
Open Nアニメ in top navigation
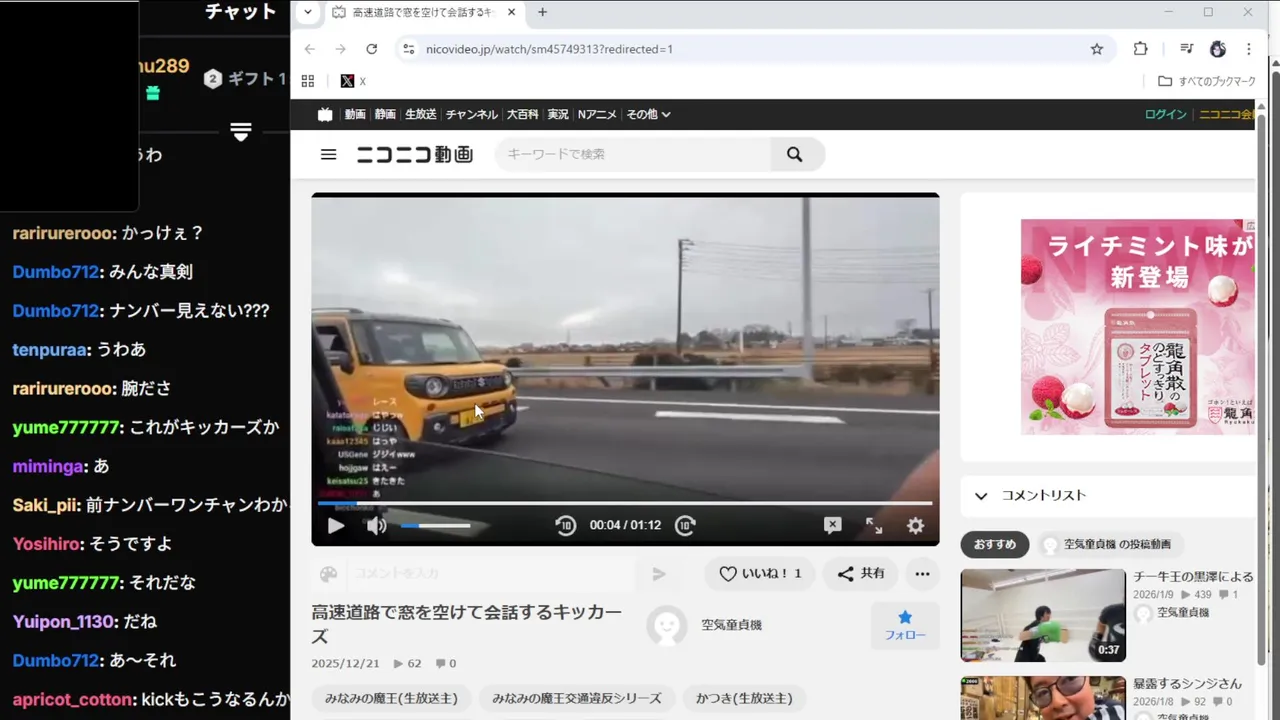pyautogui.click(x=597, y=114)
